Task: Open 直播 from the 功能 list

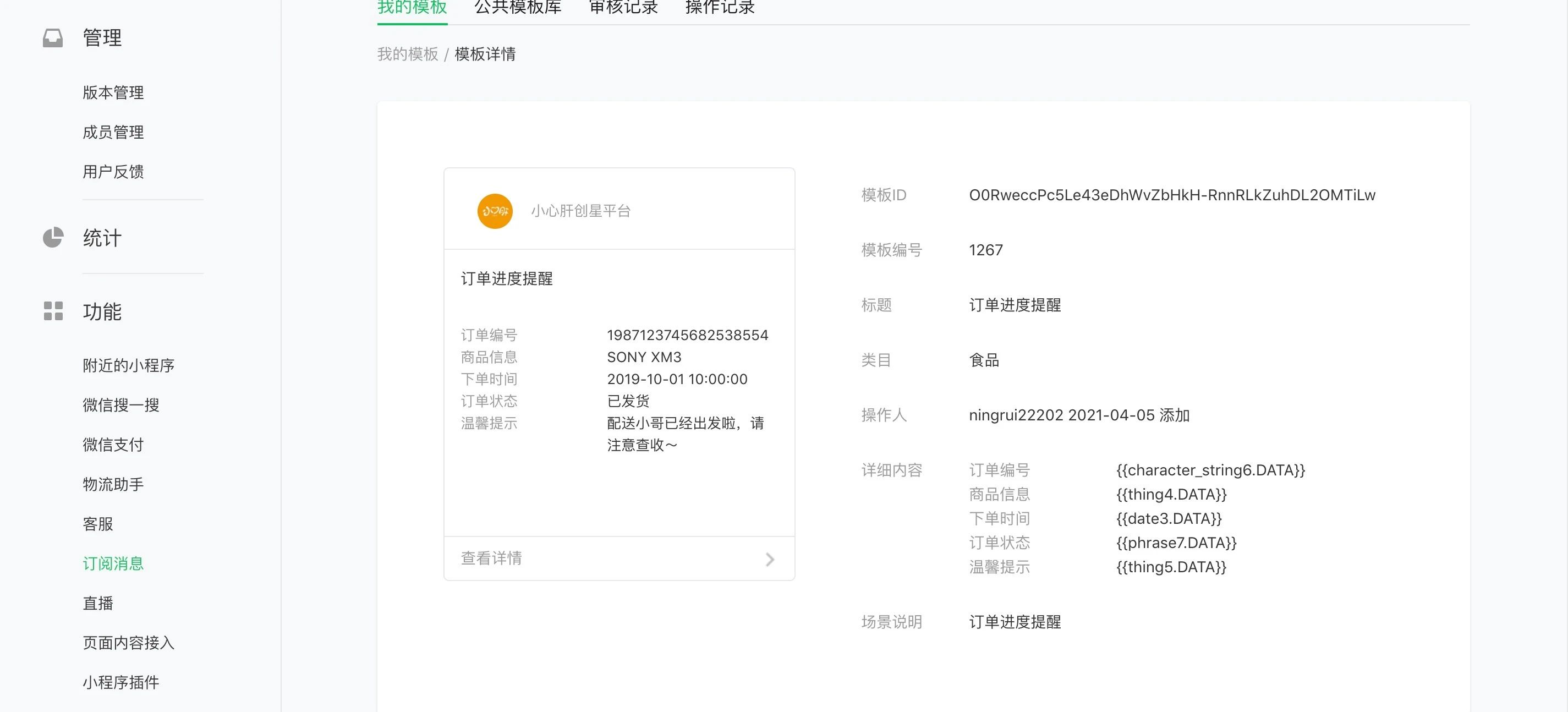Action: tap(98, 603)
